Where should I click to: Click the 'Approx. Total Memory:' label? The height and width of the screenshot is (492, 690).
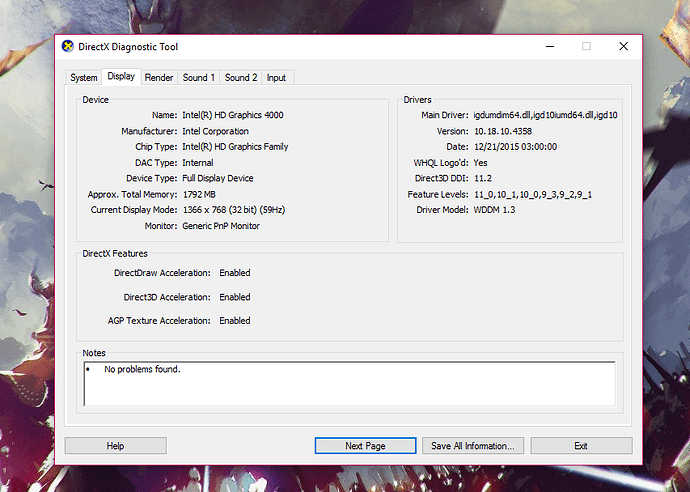pos(132,195)
